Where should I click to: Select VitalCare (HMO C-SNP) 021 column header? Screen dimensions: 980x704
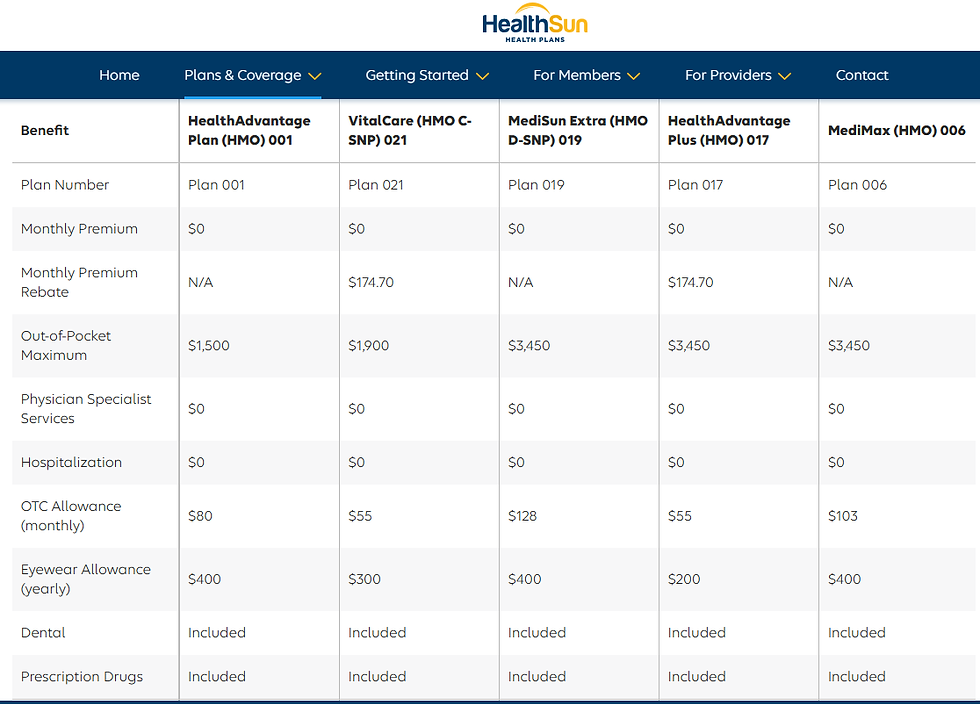click(409, 130)
